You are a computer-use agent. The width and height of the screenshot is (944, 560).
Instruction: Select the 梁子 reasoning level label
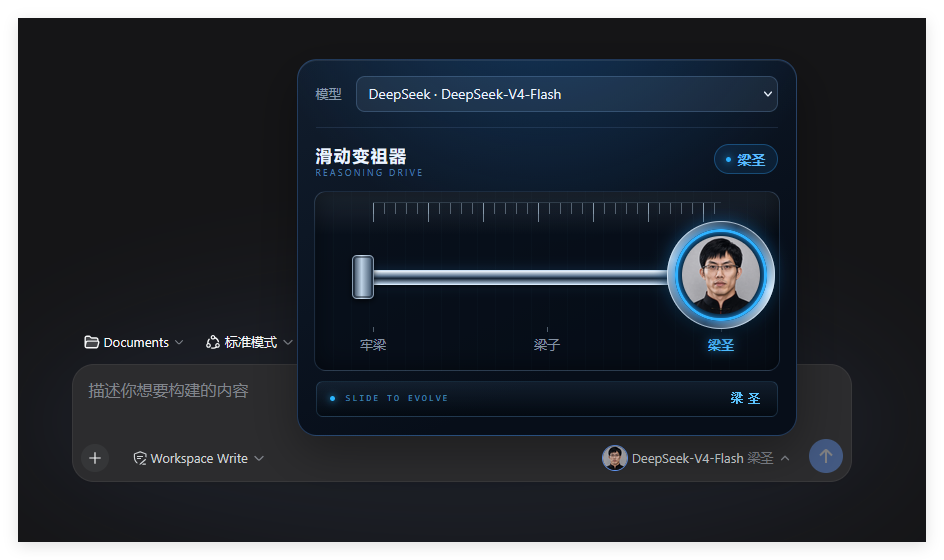coord(547,345)
